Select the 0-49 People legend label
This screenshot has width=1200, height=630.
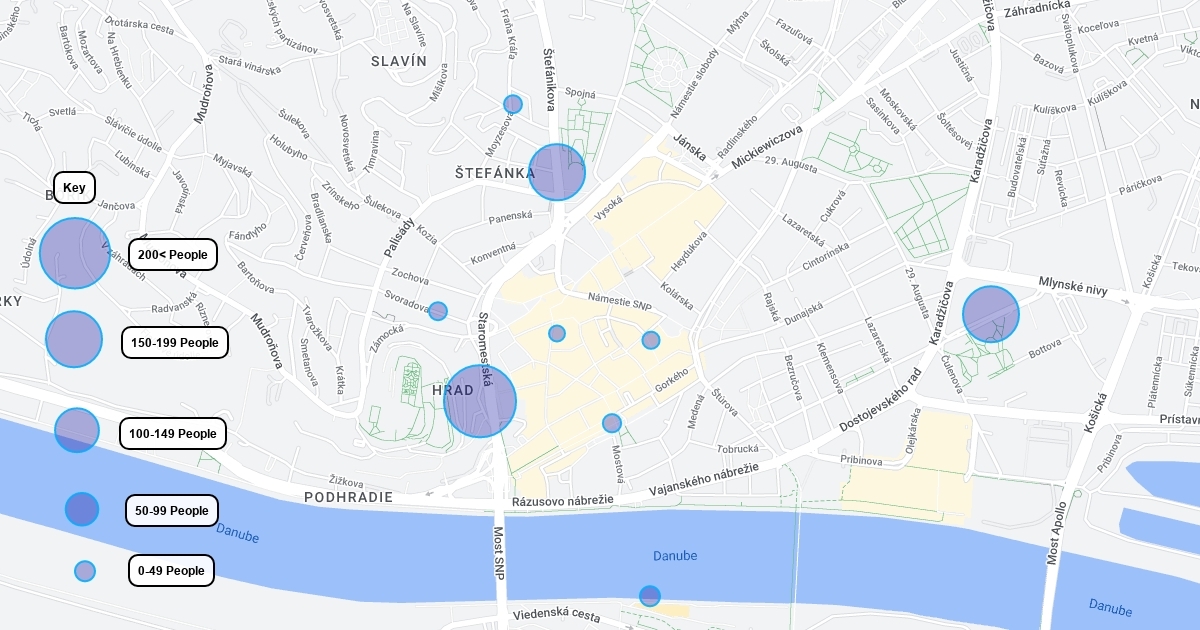click(171, 570)
